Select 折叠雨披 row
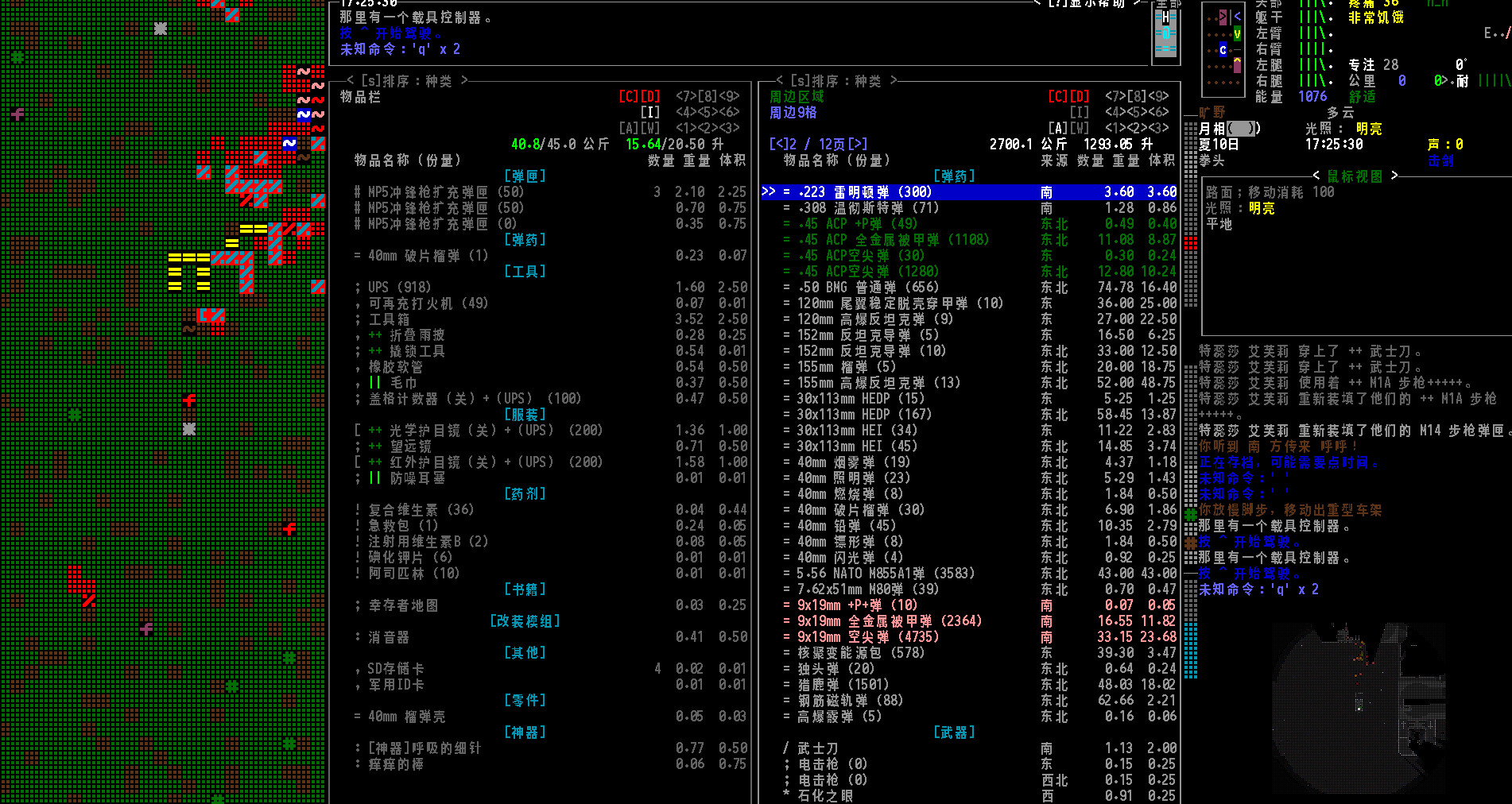This screenshot has width=1512, height=804. click(x=549, y=335)
